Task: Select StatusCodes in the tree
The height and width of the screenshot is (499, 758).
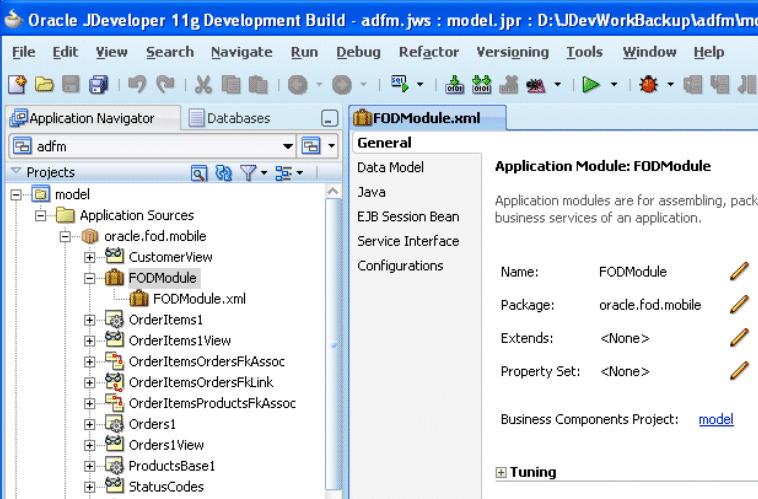Action: [x=166, y=487]
